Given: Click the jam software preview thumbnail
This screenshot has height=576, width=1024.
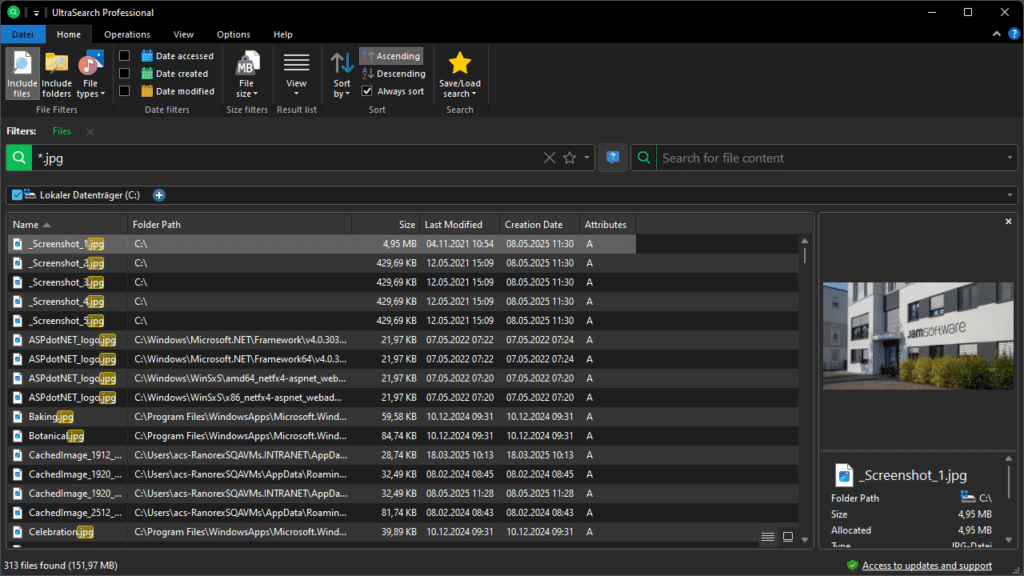Looking at the screenshot, I should click(918, 336).
